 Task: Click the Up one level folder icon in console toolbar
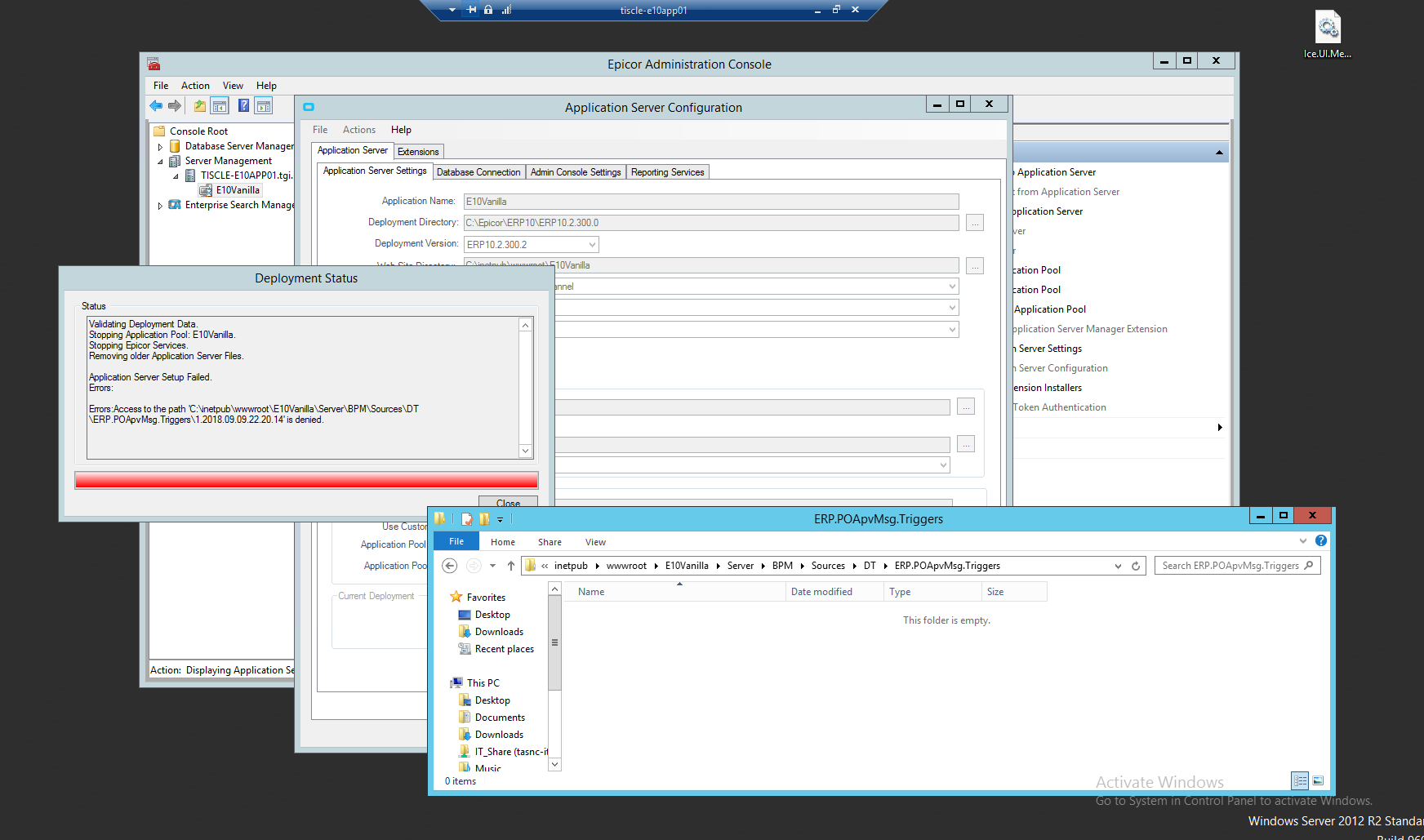pyautogui.click(x=199, y=106)
